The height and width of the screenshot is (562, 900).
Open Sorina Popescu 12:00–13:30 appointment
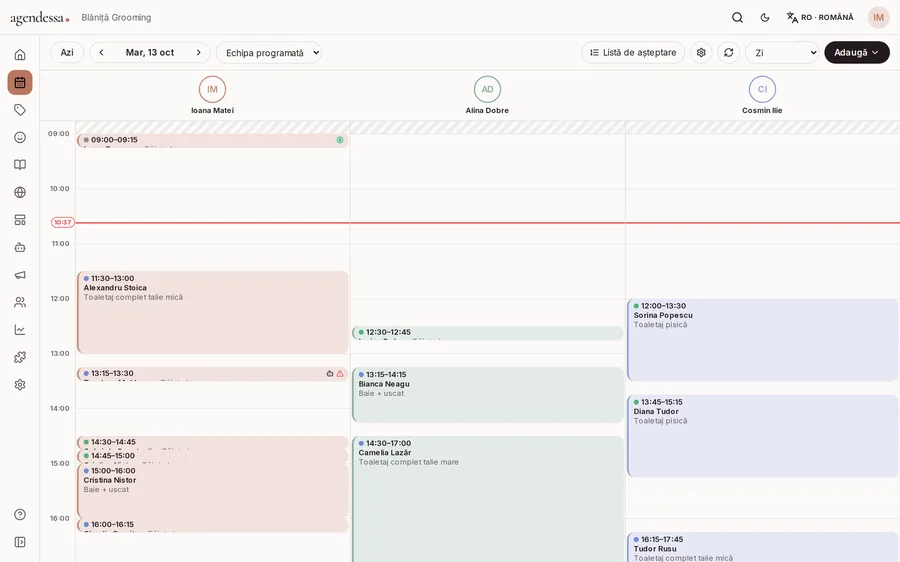coord(762,340)
